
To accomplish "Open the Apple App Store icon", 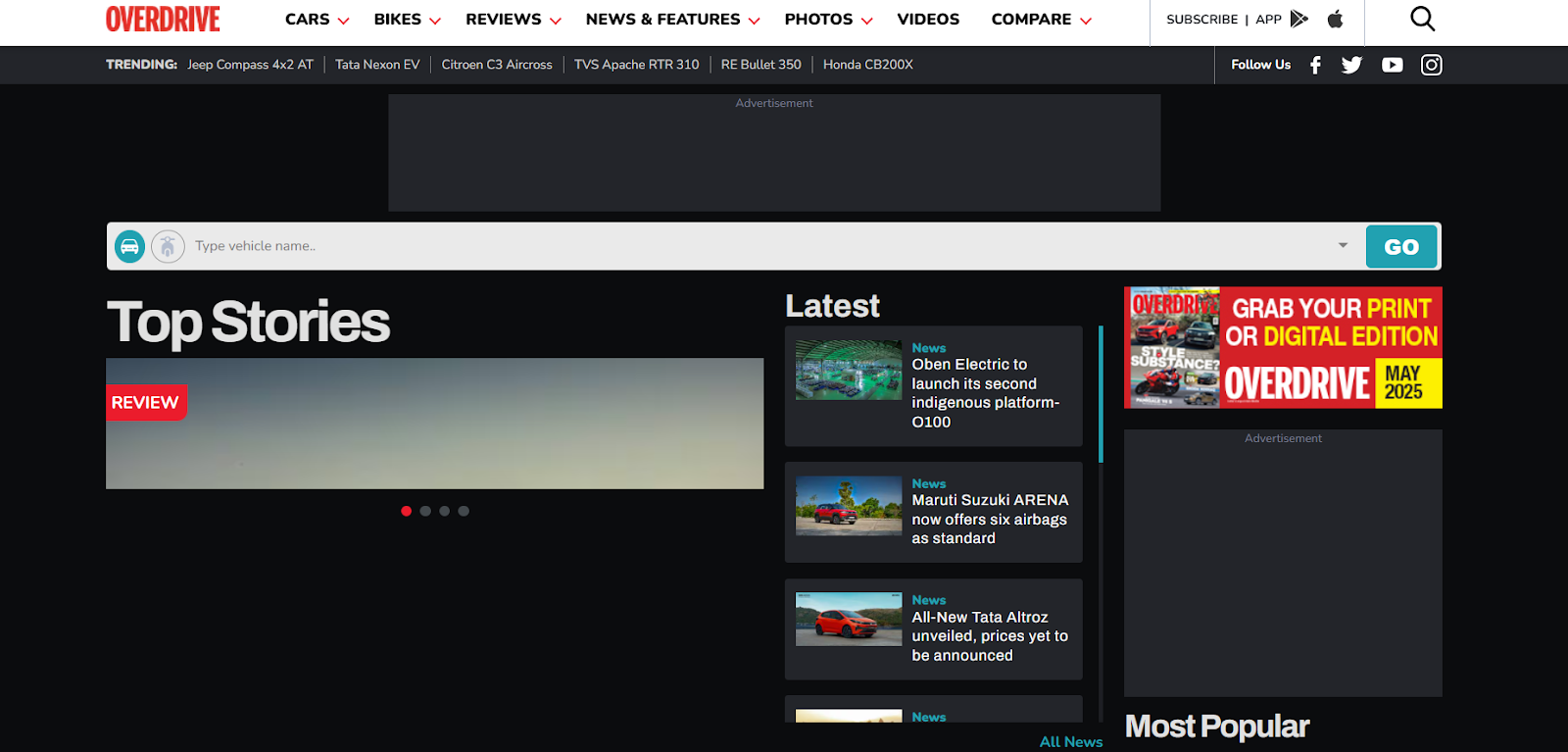I will 1335,19.
